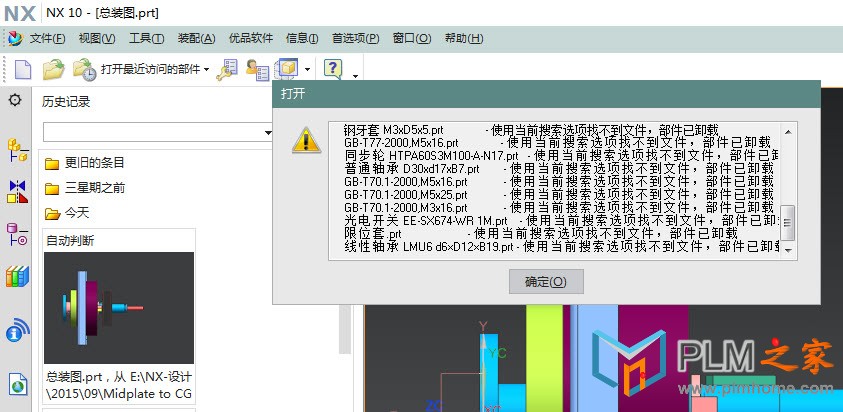Click the 总装图.prt file path caption
Image resolution: width=843 pixels, height=412 pixels.
pos(119,385)
